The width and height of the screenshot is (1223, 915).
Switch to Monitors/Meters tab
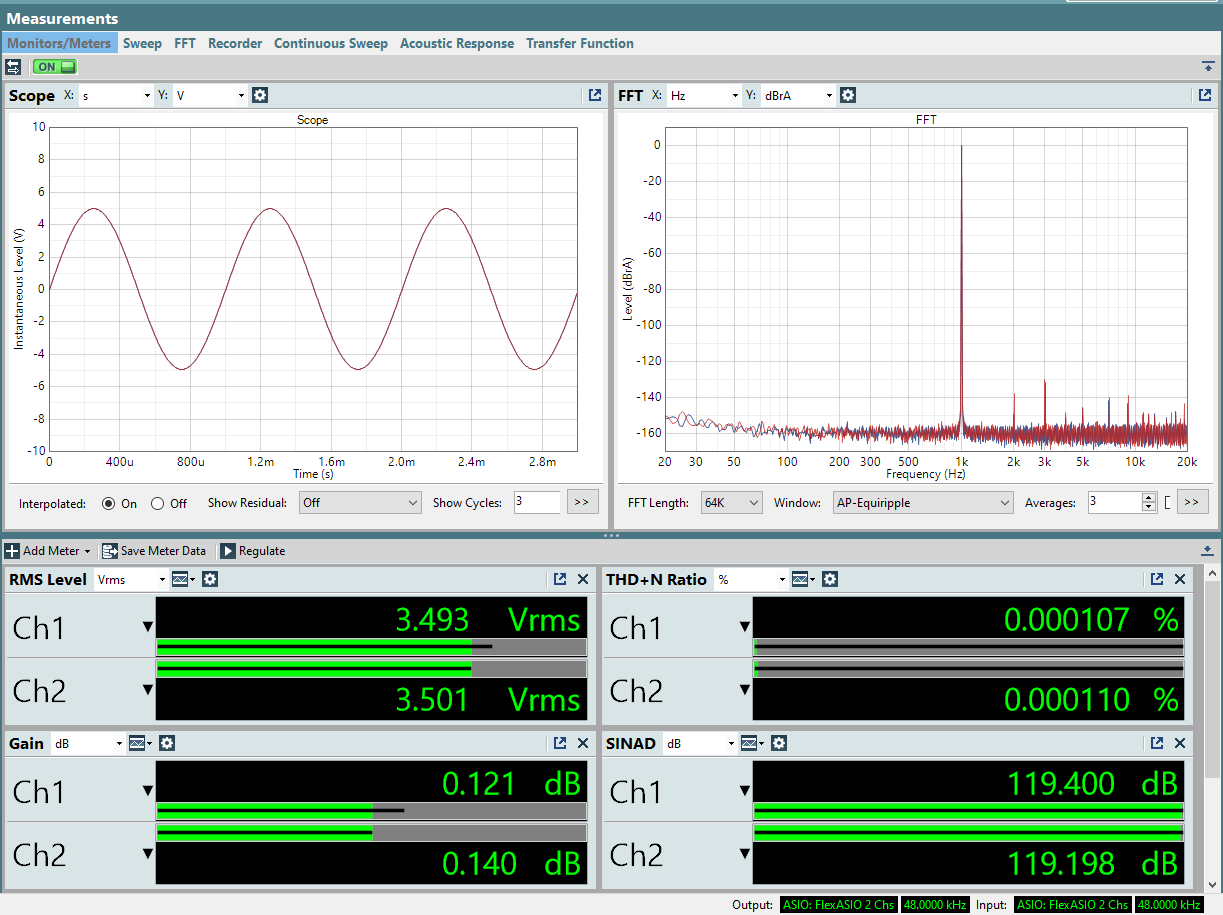(x=59, y=43)
